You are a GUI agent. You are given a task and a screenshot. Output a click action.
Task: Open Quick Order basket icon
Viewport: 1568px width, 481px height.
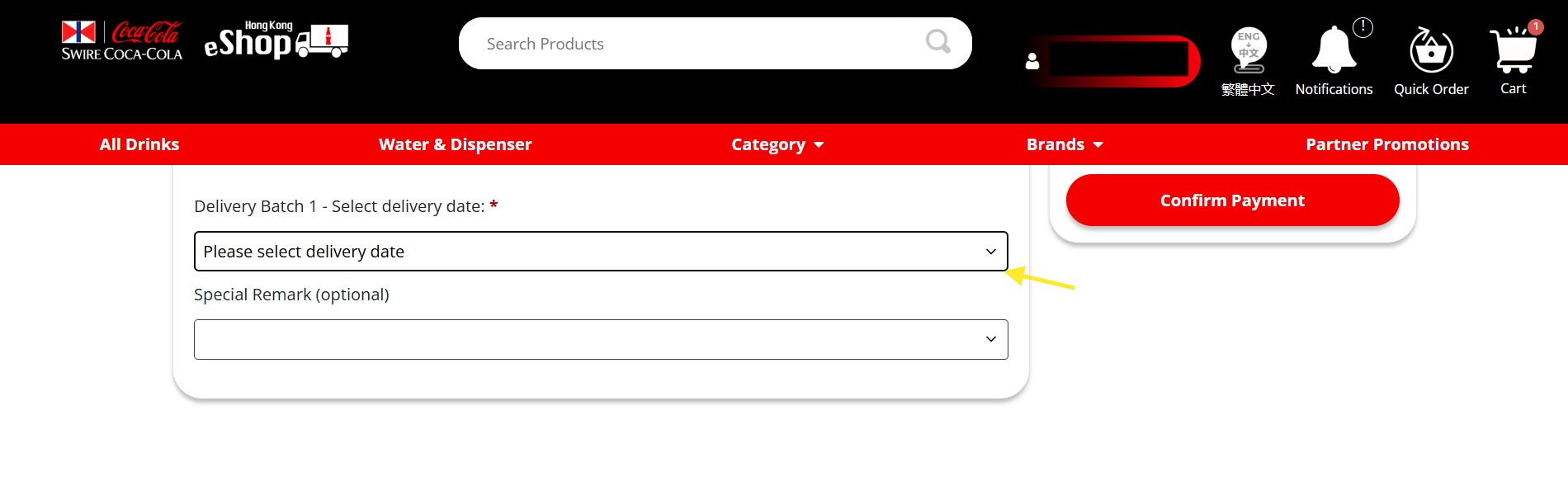[x=1431, y=50]
